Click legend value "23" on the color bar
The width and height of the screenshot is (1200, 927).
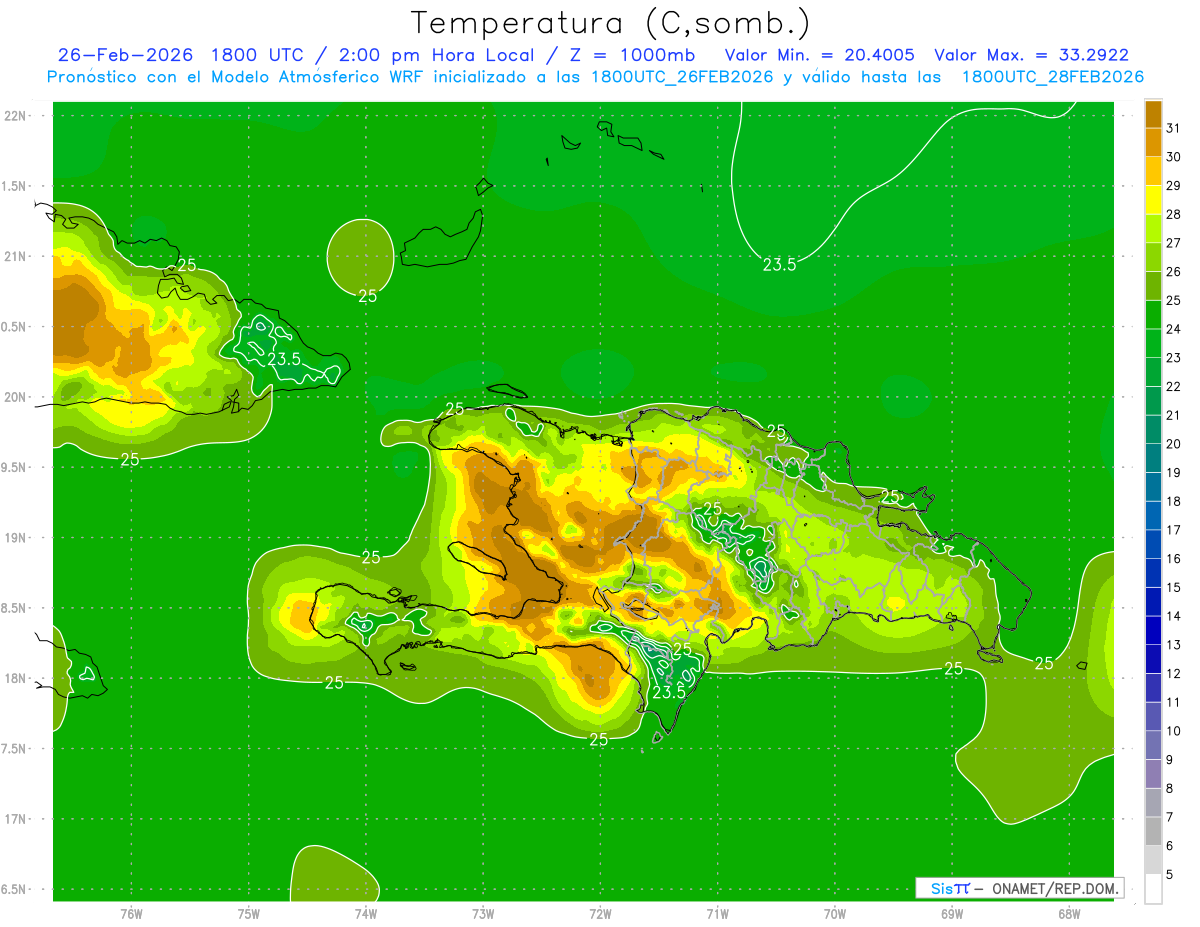click(x=1174, y=358)
